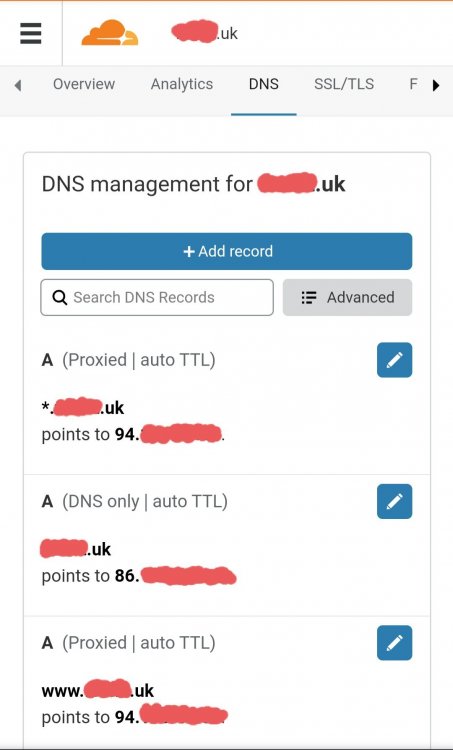453x750 pixels.
Task: Go to the SSL/TLS tab
Action: tap(344, 84)
